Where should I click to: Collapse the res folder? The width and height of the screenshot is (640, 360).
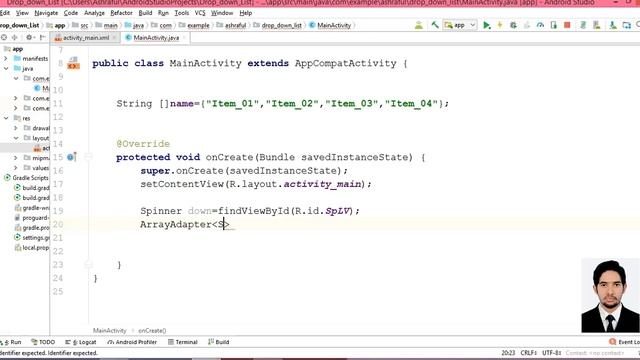click(x=6, y=118)
